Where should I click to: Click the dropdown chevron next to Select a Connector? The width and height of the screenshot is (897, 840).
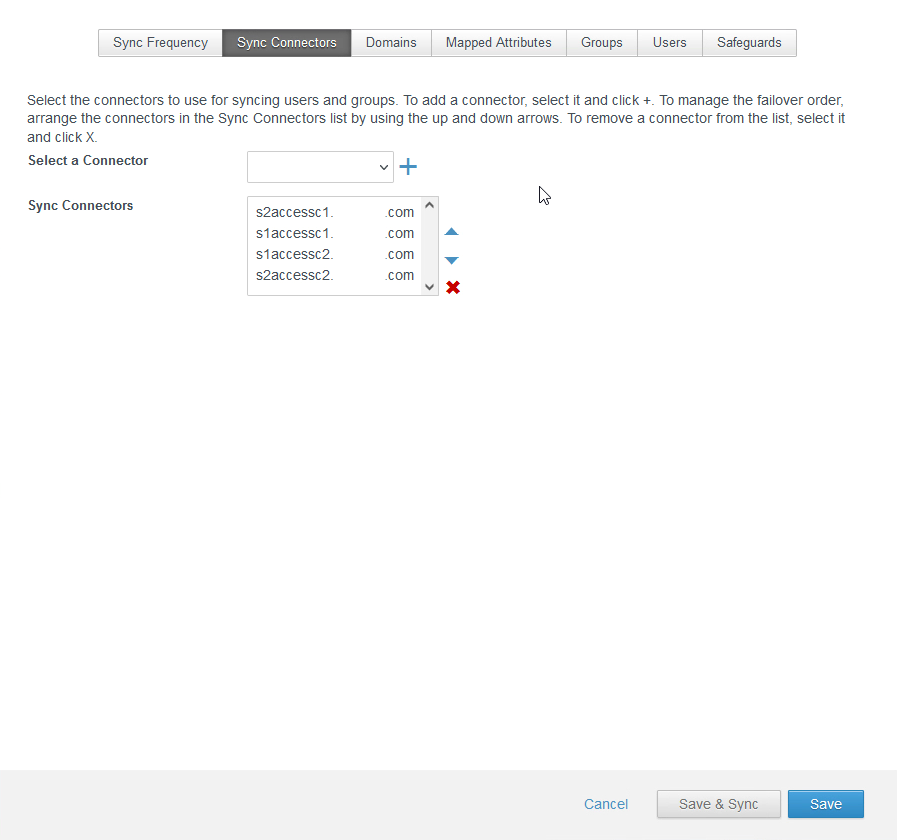384,166
